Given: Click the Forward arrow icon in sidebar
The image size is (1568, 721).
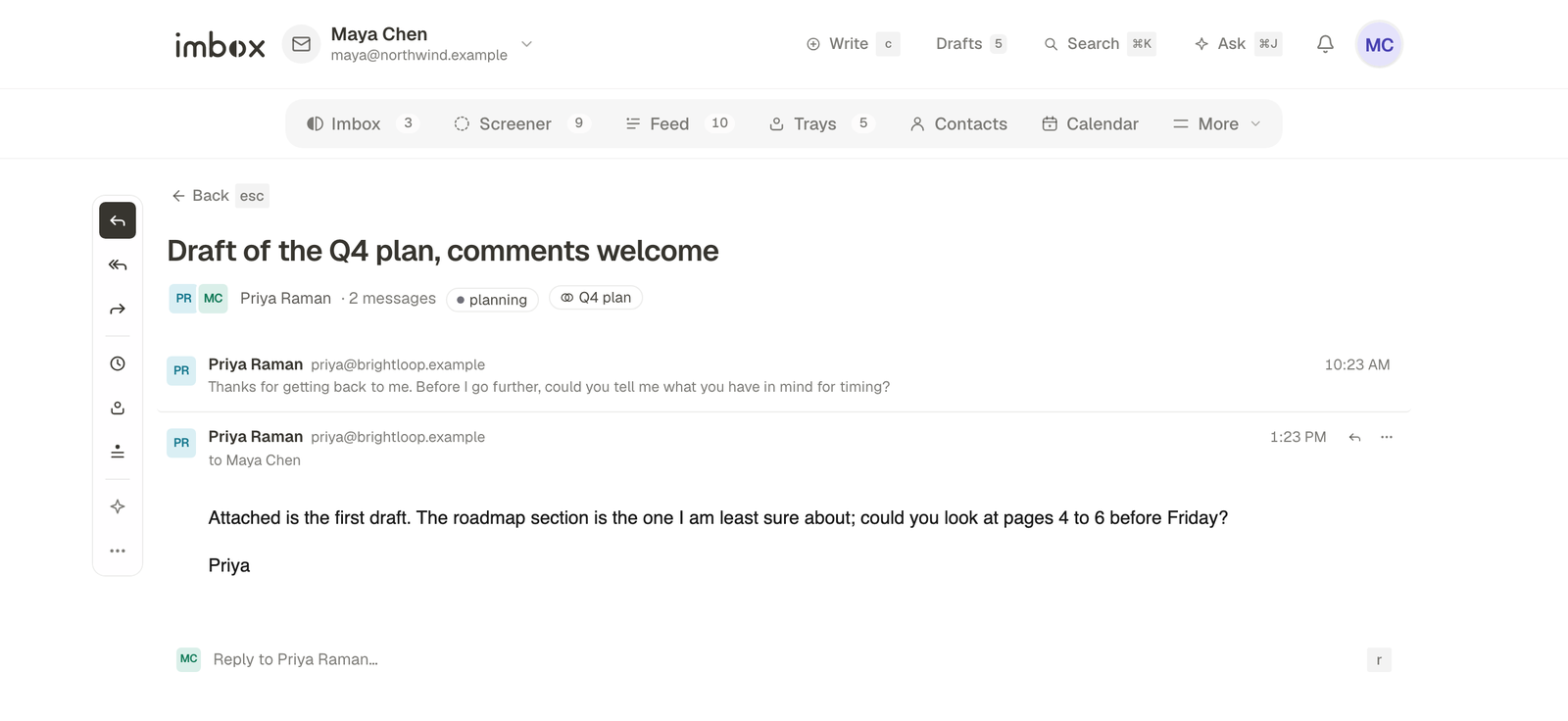Looking at the screenshot, I should pyautogui.click(x=118, y=310).
